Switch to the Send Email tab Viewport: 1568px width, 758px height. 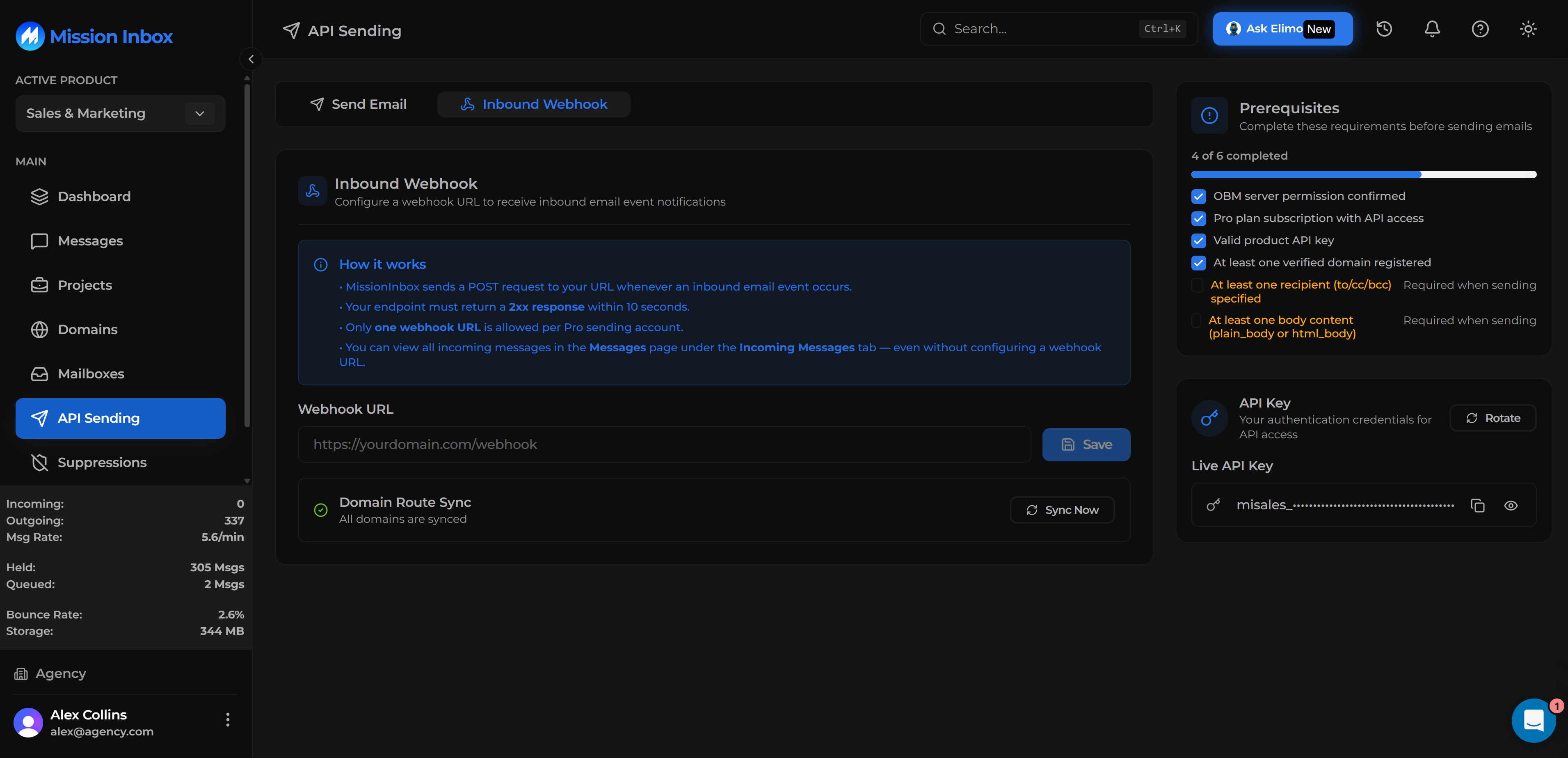358,104
